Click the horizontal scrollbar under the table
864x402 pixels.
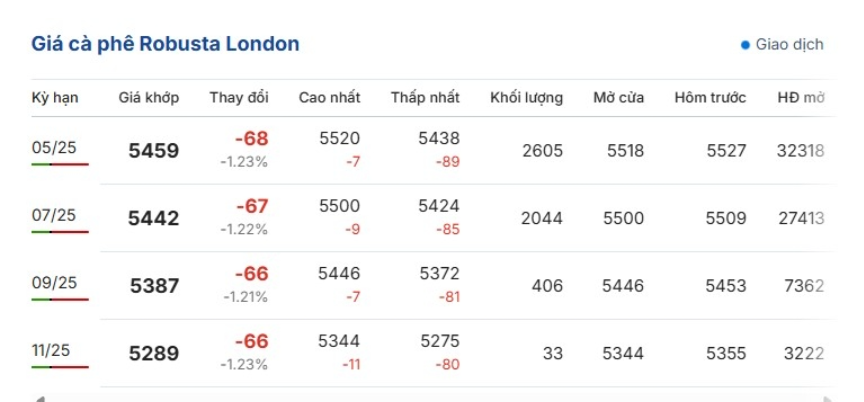[430, 399]
